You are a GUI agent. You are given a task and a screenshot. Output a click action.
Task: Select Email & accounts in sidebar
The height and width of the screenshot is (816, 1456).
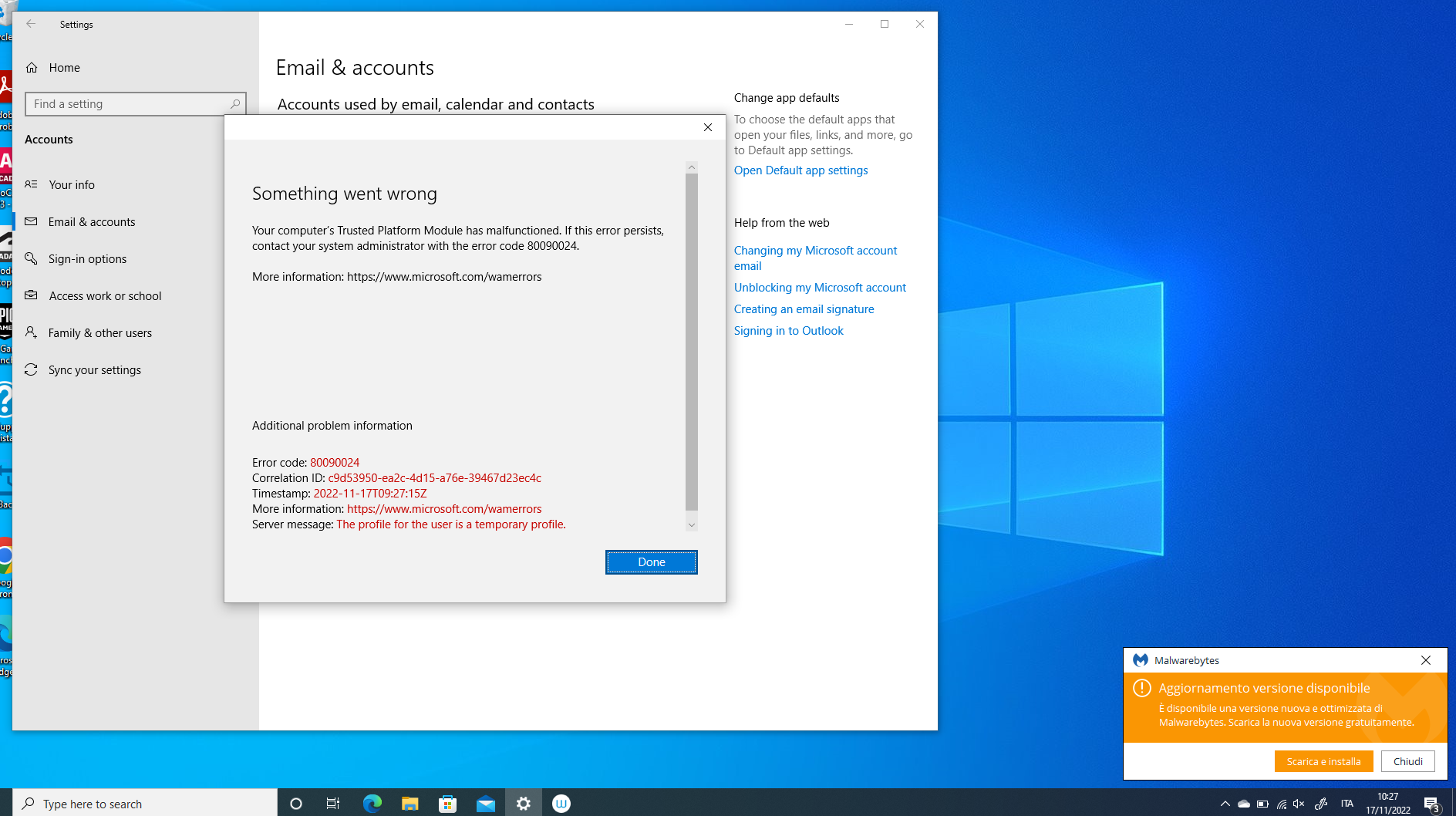pos(92,222)
